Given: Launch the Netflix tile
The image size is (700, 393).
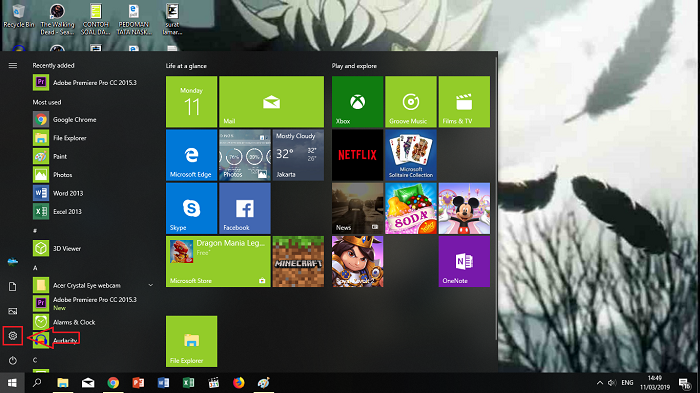Looking at the screenshot, I should click(357, 155).
